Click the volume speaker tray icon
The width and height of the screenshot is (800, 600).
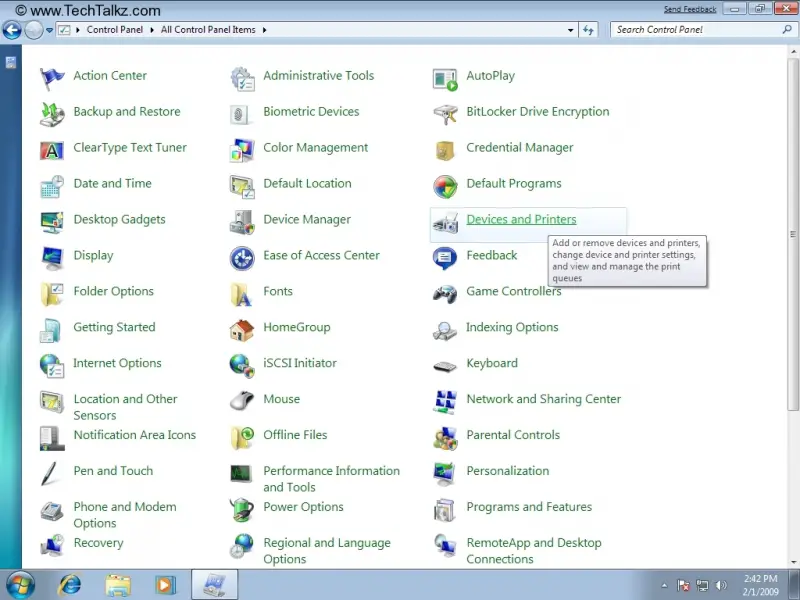721,585
